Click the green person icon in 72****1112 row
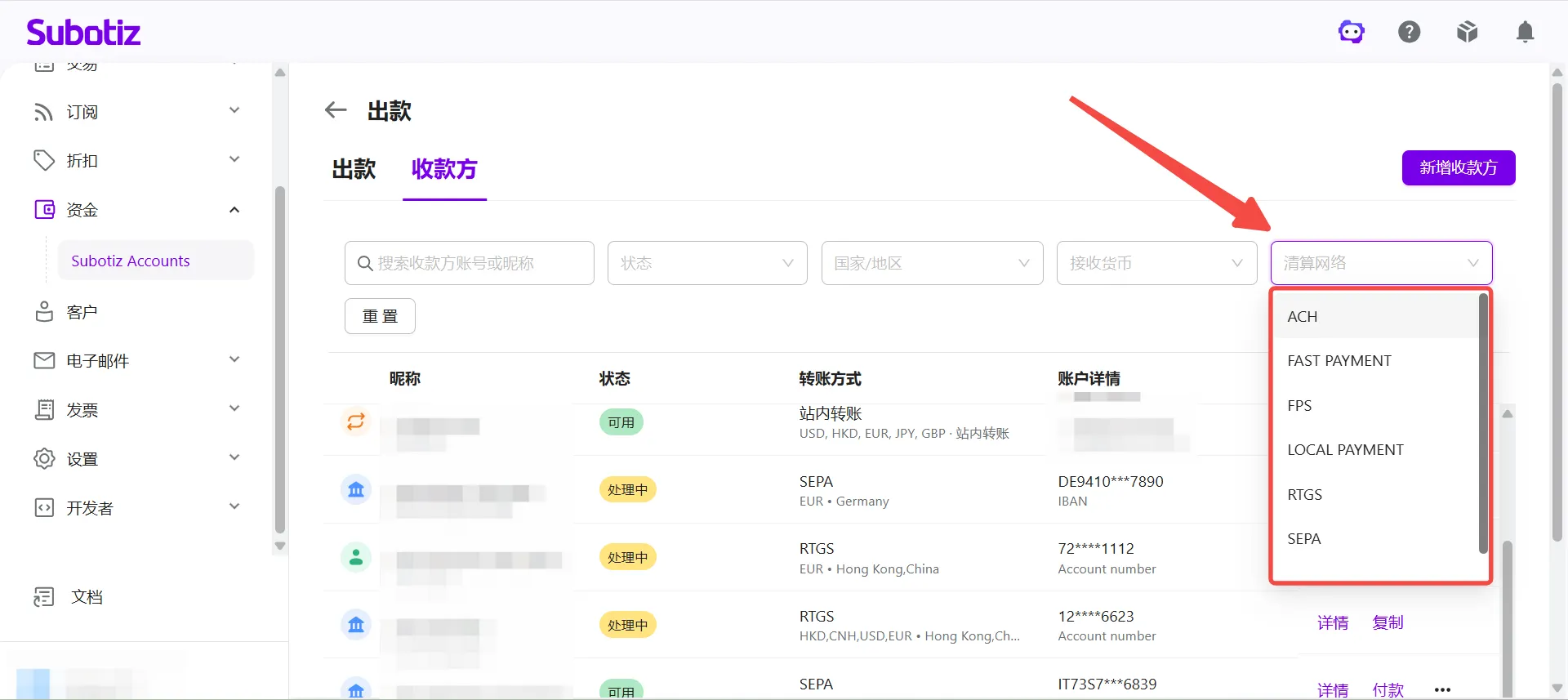The image size is (1568, 700). (x=355, y=557)
